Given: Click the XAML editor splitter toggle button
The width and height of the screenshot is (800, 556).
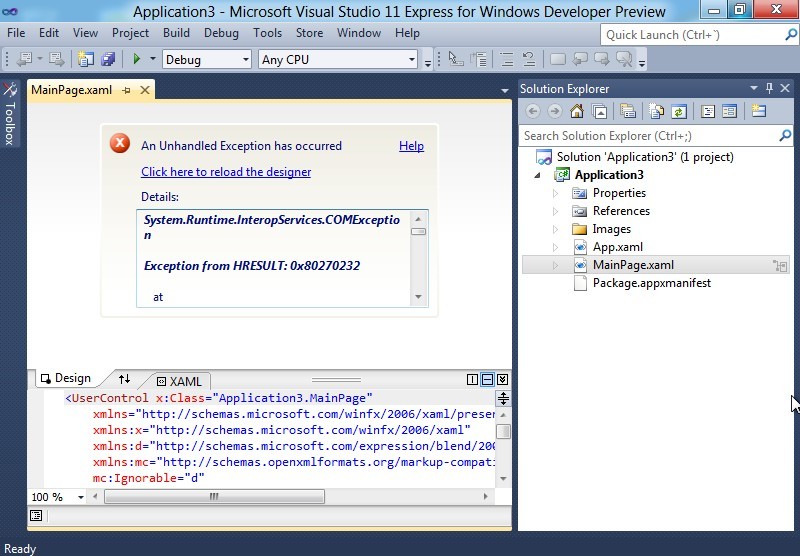Looking at the screenshot, I should pyautogui.click(x=503, y=398).
